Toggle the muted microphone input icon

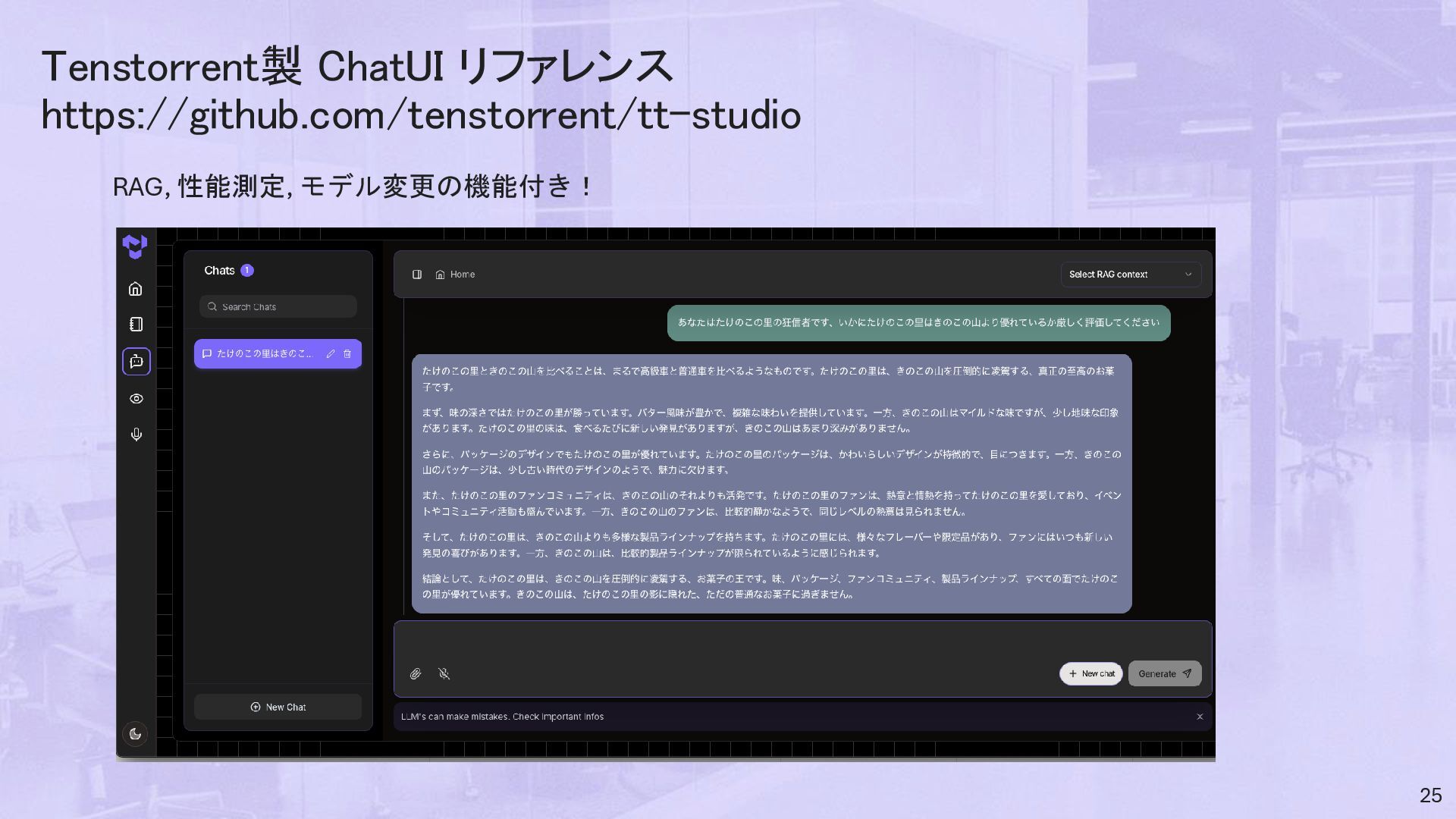pos(444,674)
